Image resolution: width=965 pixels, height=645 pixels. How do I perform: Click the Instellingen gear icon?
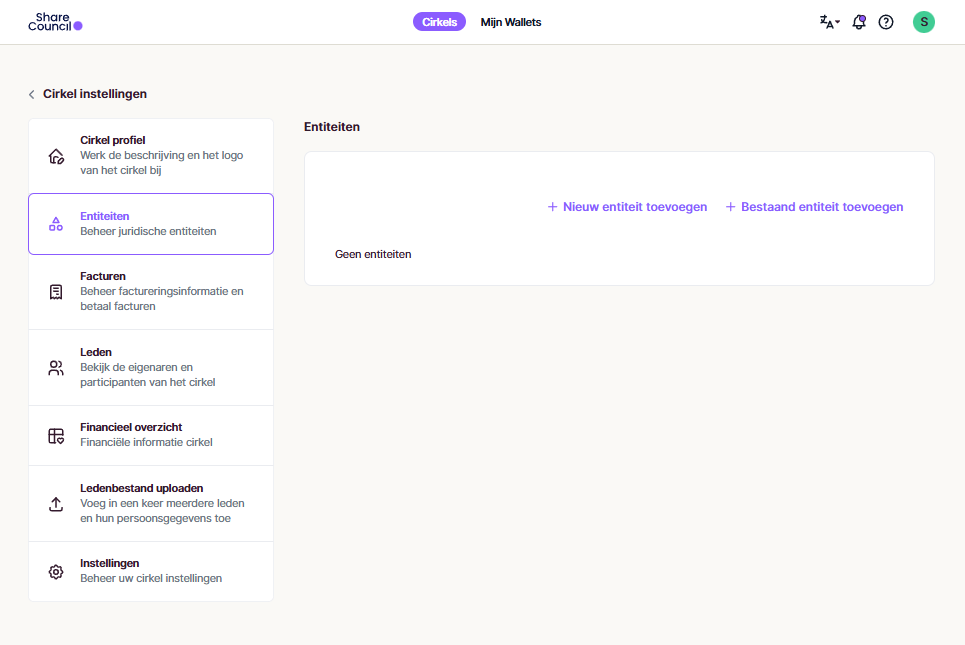[x=56, y=572]
